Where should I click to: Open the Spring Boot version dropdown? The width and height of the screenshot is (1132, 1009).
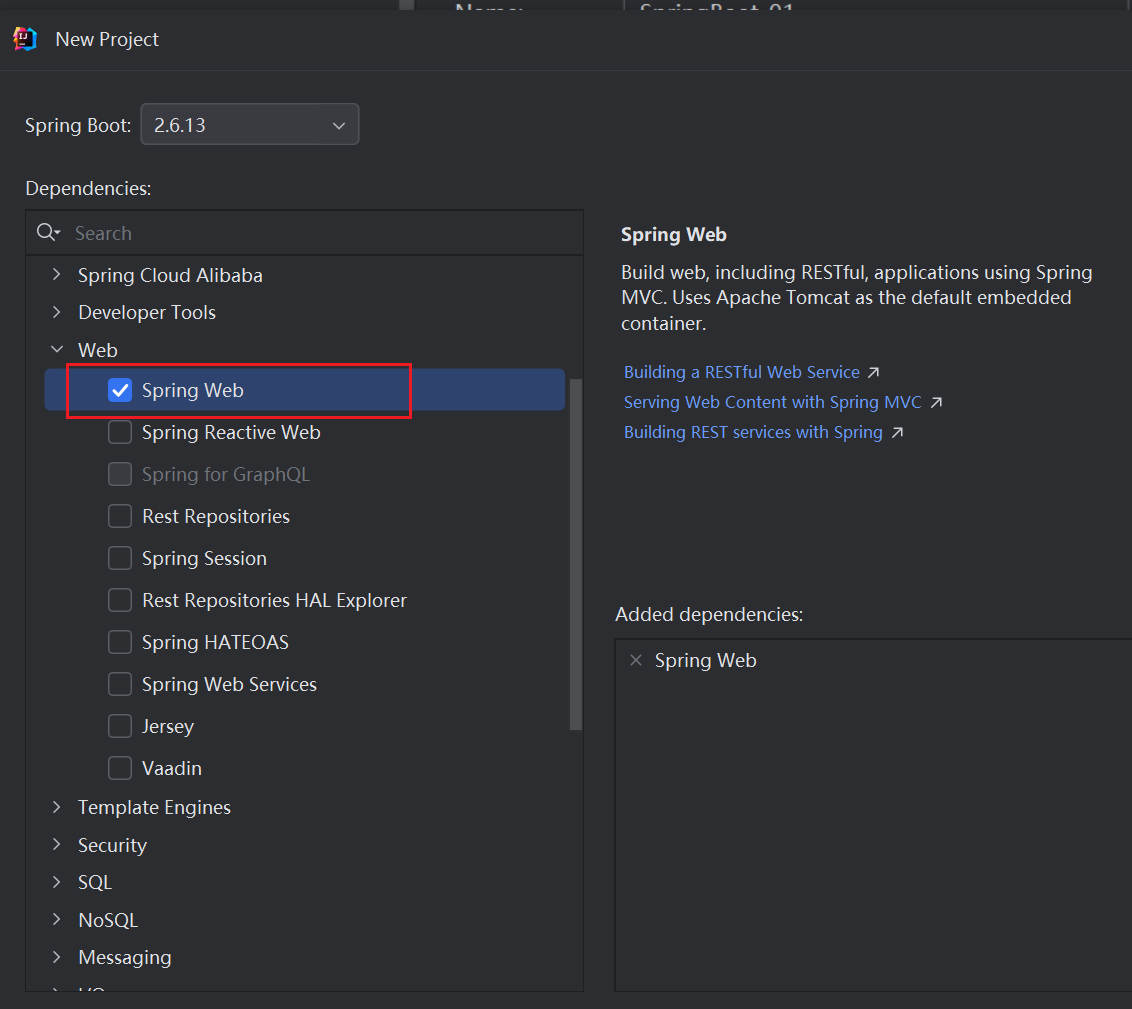(249, 125)
